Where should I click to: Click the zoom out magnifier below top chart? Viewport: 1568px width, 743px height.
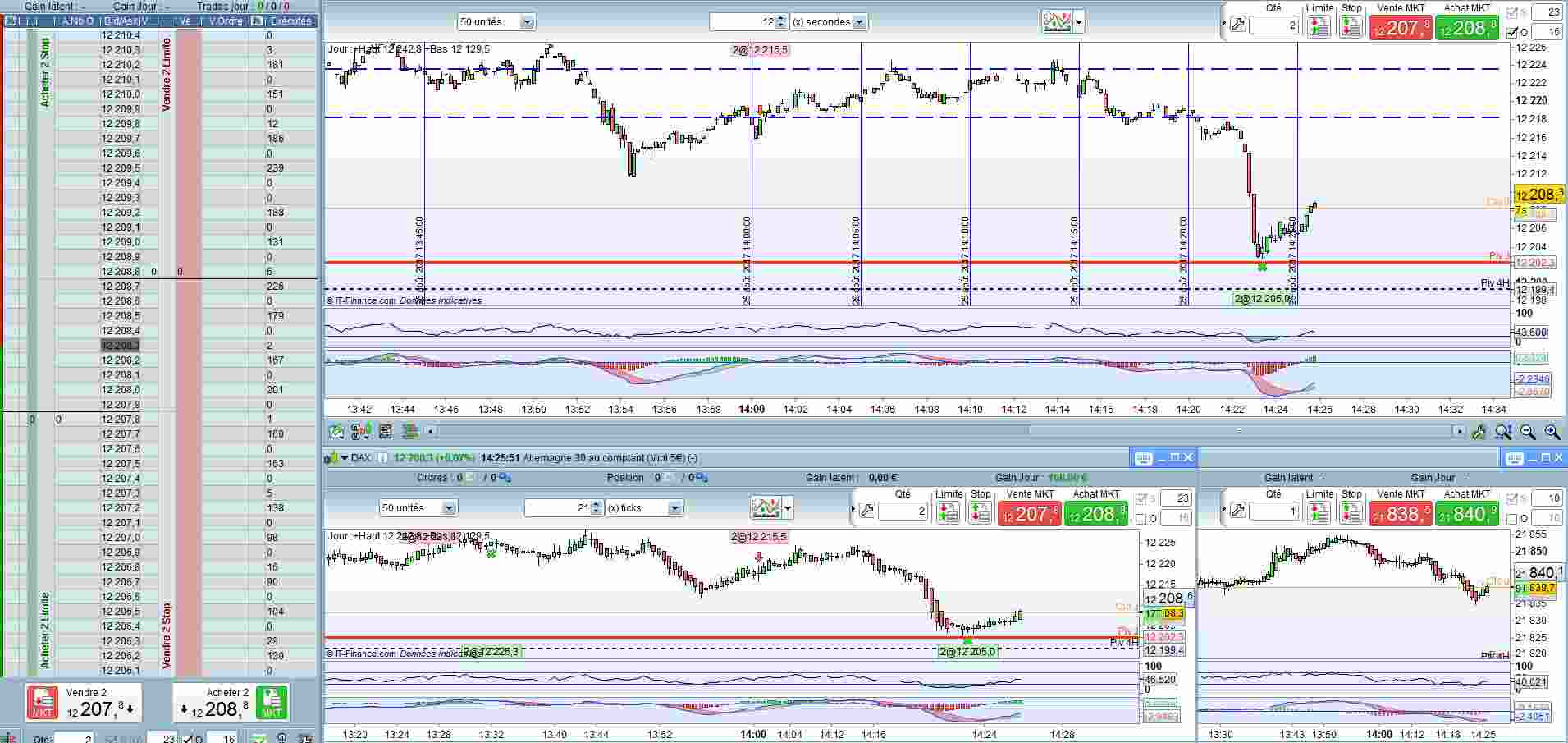click(x=1528, y=432)
